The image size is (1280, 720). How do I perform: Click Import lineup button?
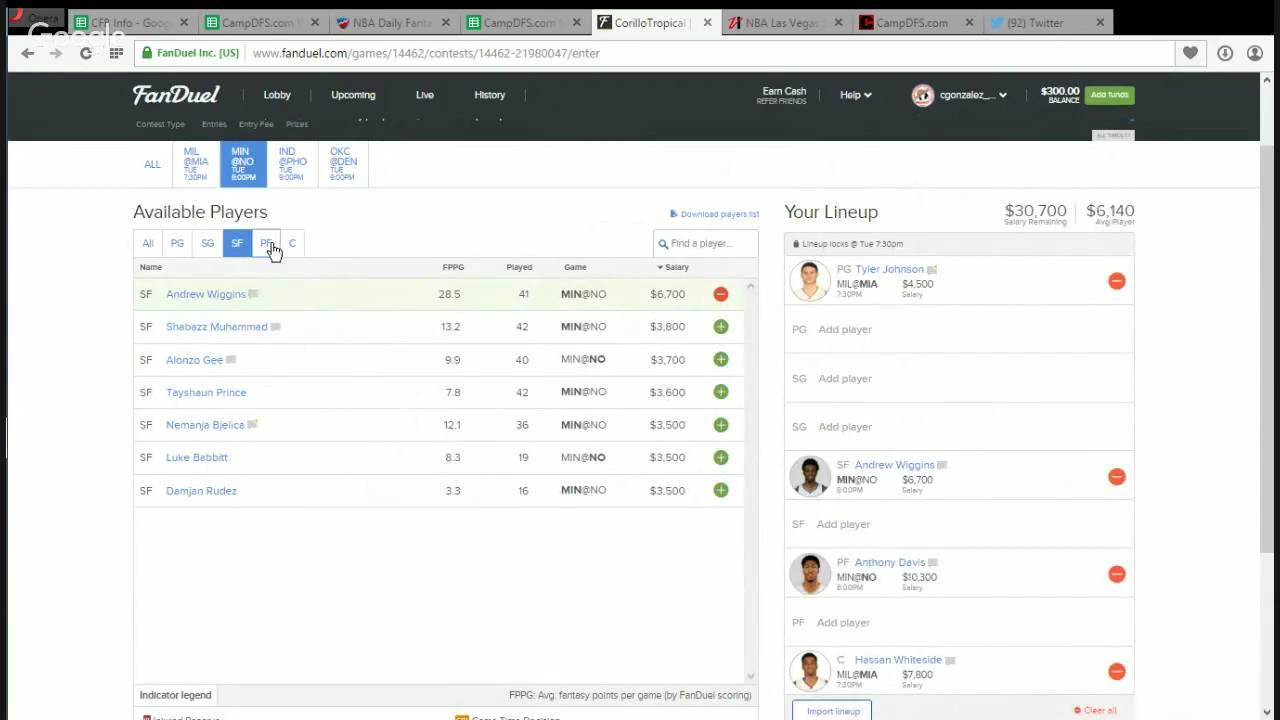[x=832, y=711]
